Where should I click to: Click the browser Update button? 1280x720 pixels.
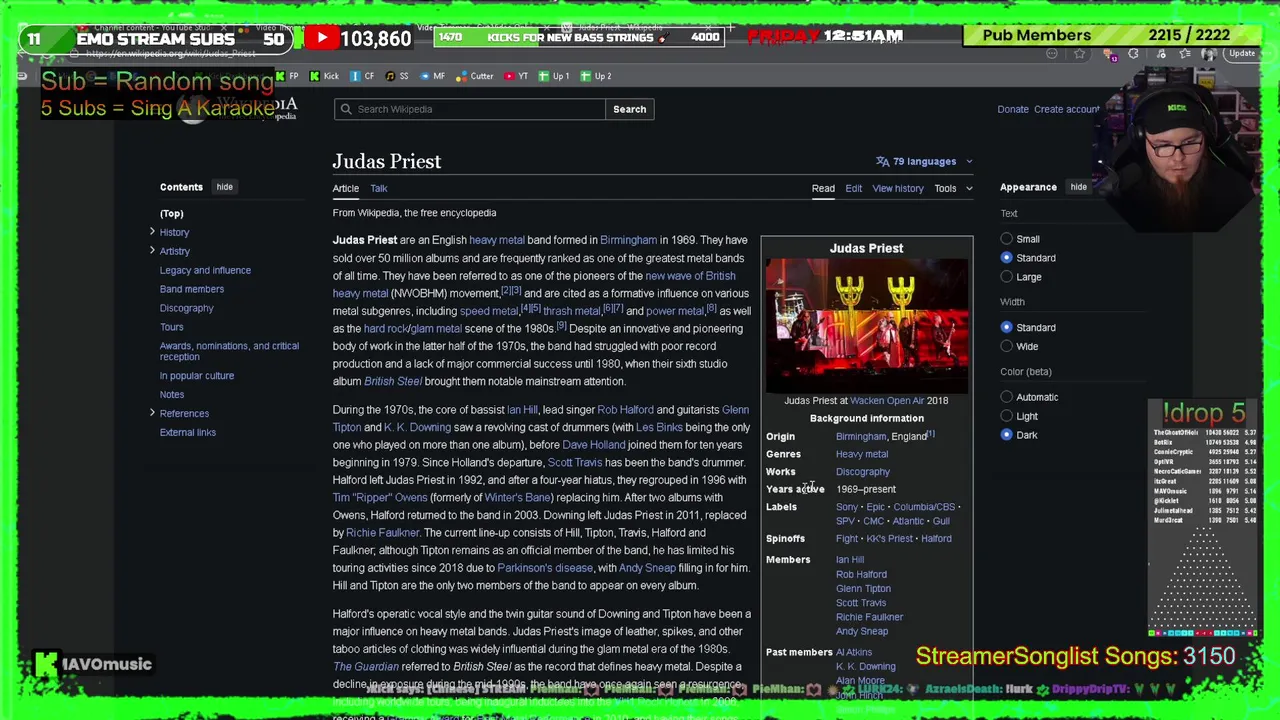1241,54
